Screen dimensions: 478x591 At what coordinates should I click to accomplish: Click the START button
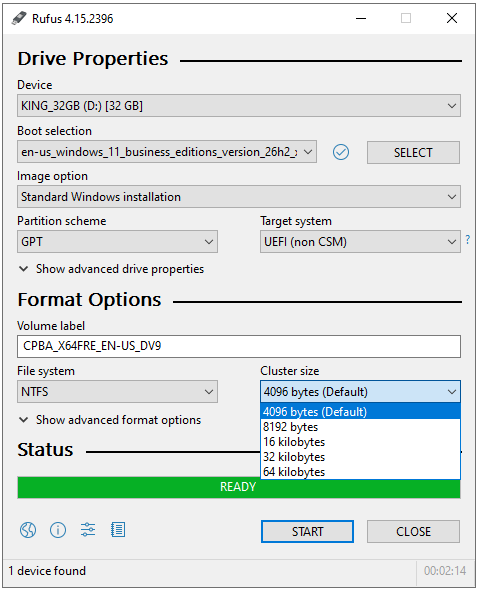coord(307,531)
